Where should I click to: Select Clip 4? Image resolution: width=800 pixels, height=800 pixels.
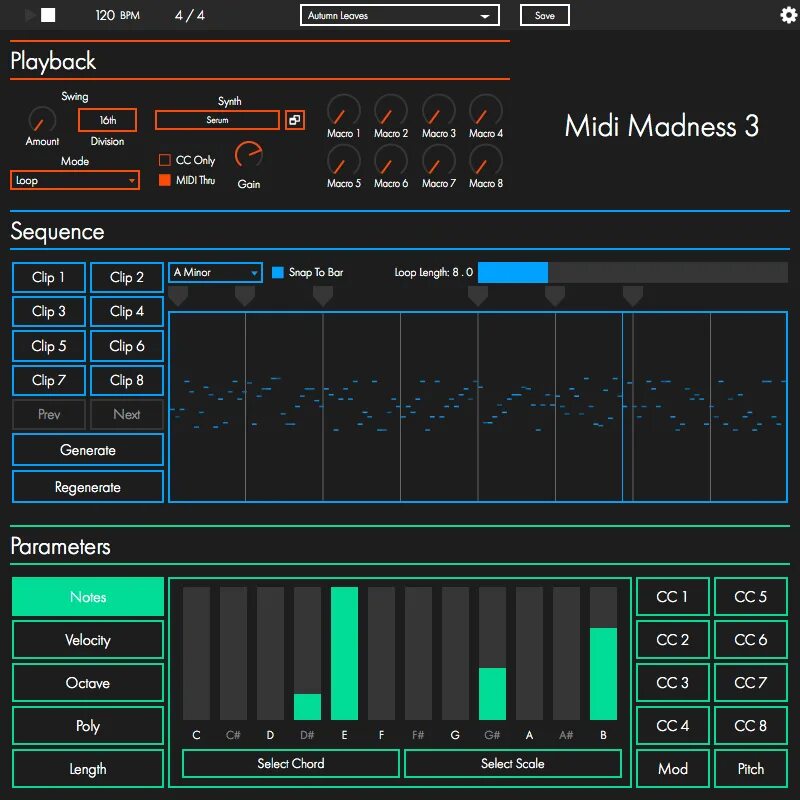[127, 311]
